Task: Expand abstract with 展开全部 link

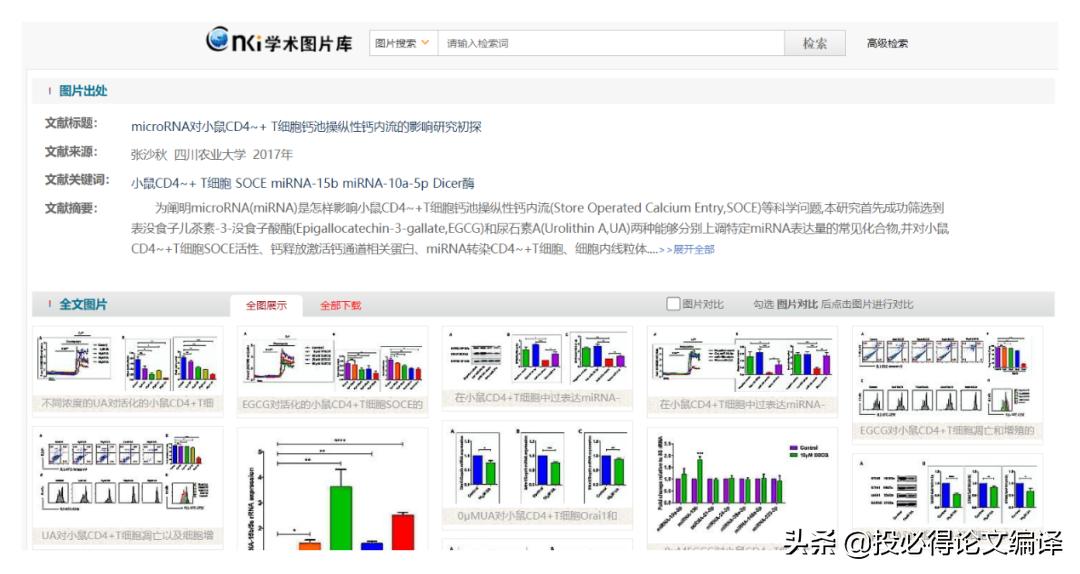Action: pos(694,249)
